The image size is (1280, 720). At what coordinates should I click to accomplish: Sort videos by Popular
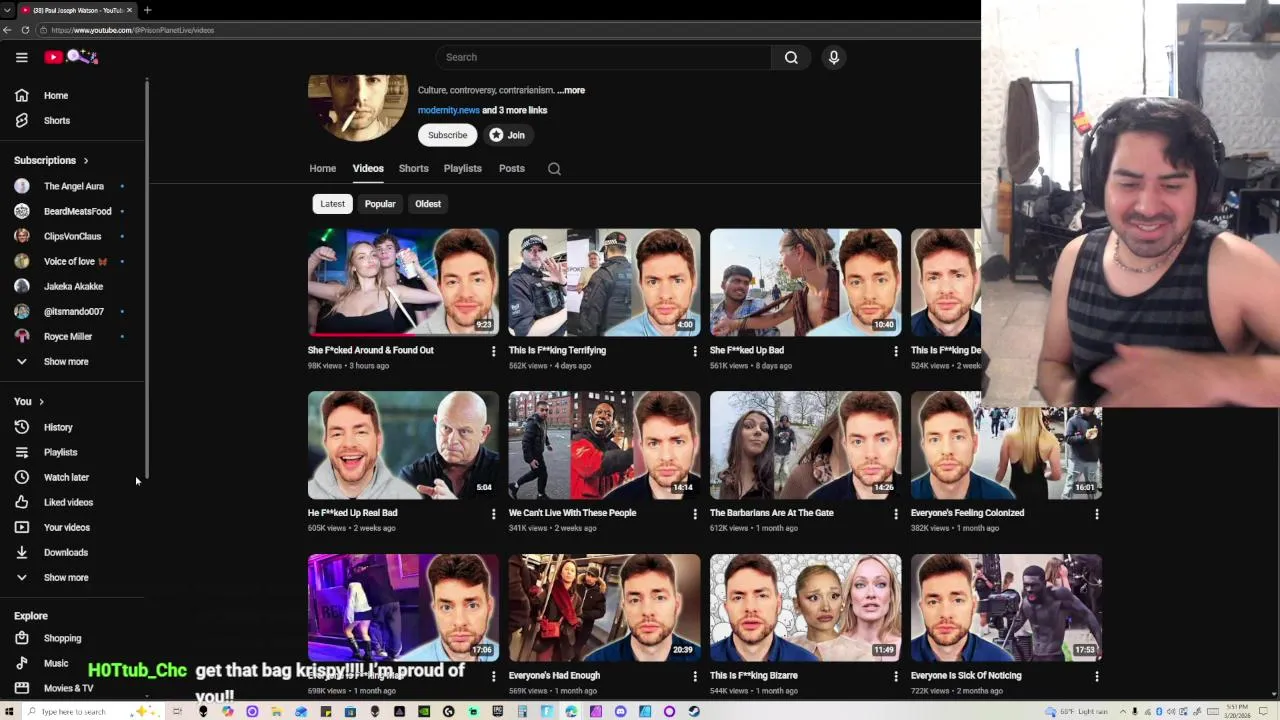(x=380, y=204)
